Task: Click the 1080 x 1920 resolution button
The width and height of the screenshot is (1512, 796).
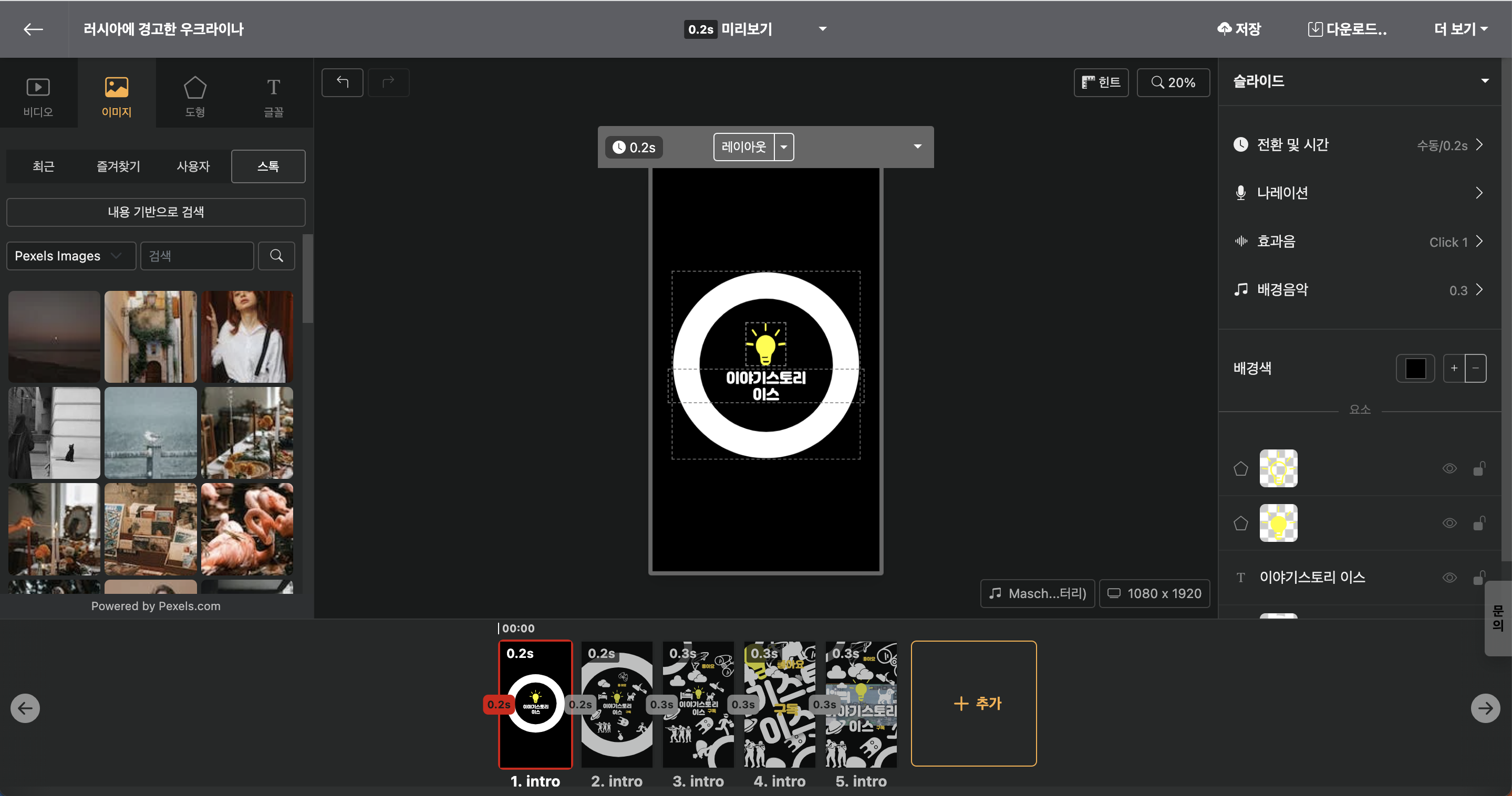Action: click(x=1154, y=594)
